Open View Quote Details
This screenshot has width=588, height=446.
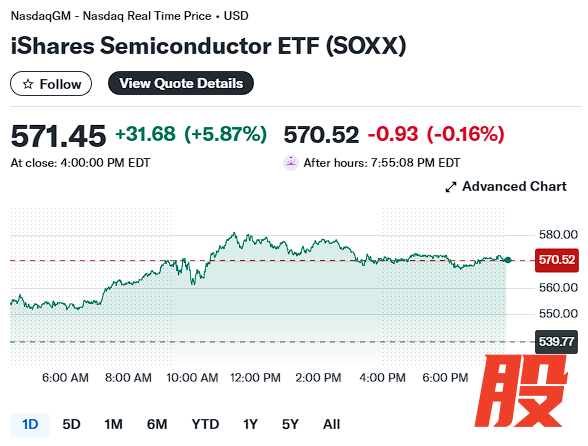(x=181, y=83)
